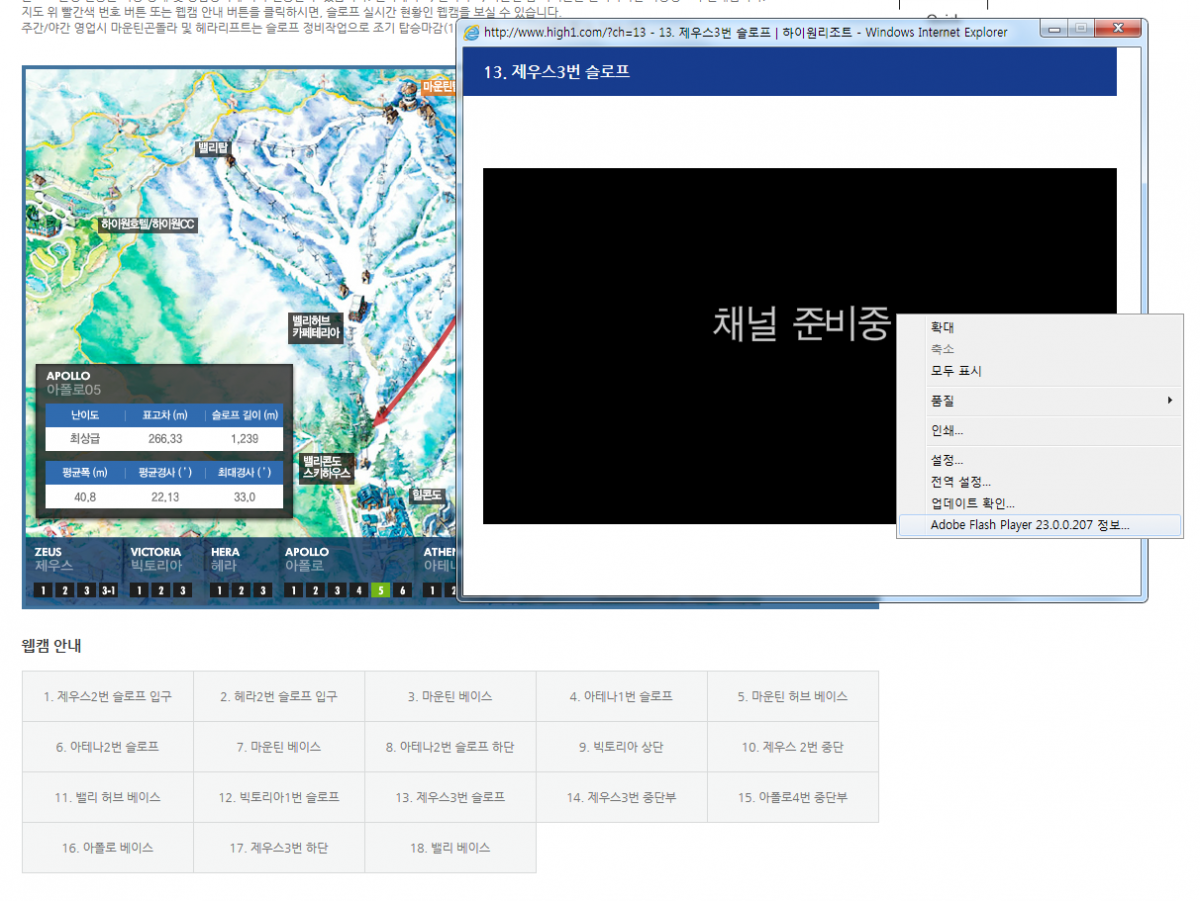Screen dimensions: 1200x901
Task: Choose 업데이트 확인... in context menu
Action: (x=1040, y=504)
